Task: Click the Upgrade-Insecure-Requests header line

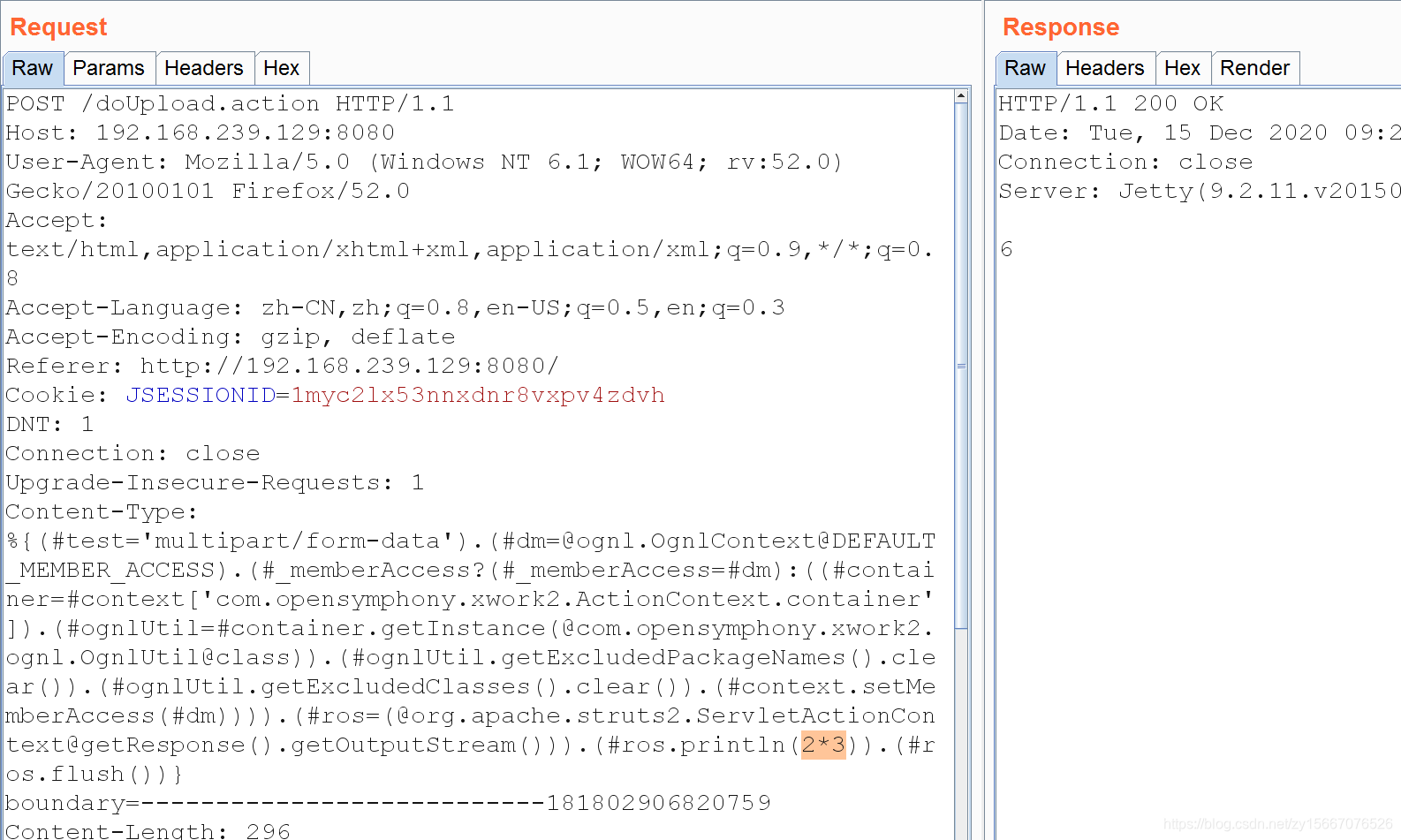Action: 215,482
